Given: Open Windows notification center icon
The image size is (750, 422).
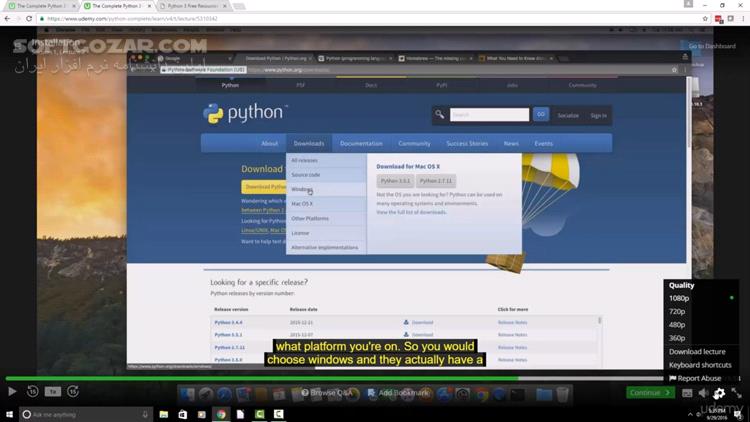Looking at the screenshot, I should tap(739, 414).
